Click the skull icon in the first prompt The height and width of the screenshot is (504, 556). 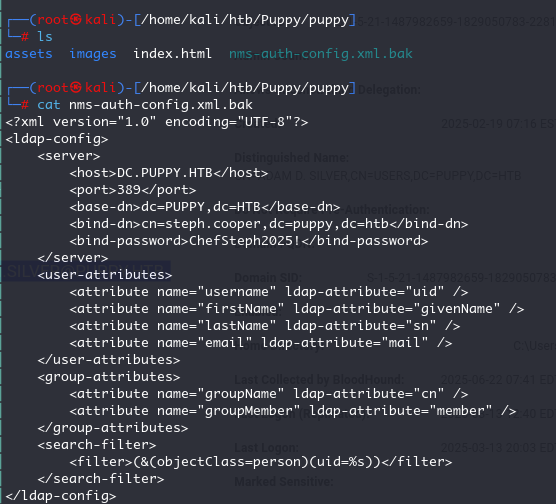click(76, 20)
